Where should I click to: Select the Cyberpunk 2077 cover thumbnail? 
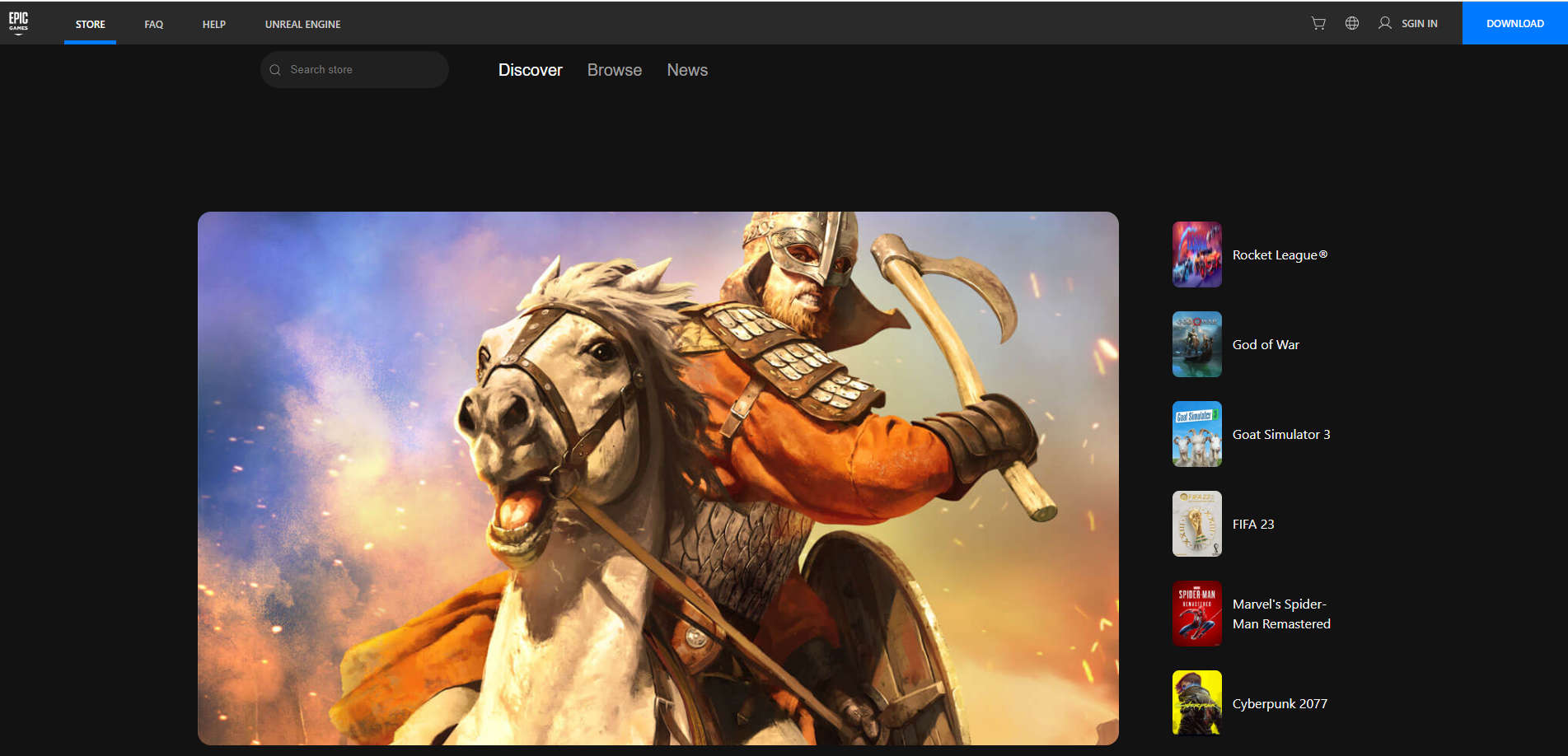click(x=1197, y=703)
